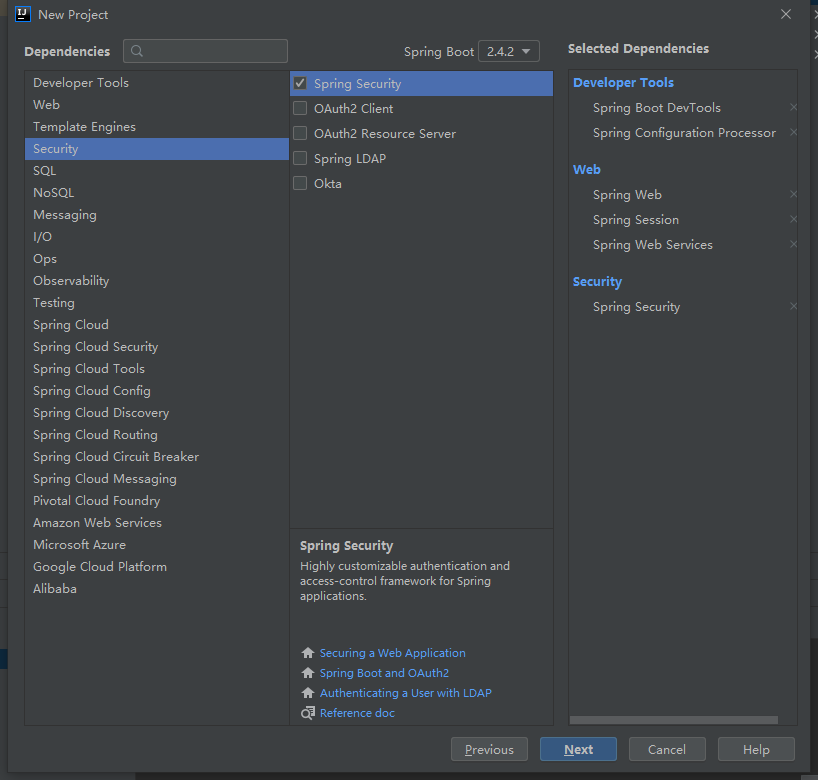Open Google Cloud Platform category

[x=157, y=567]
